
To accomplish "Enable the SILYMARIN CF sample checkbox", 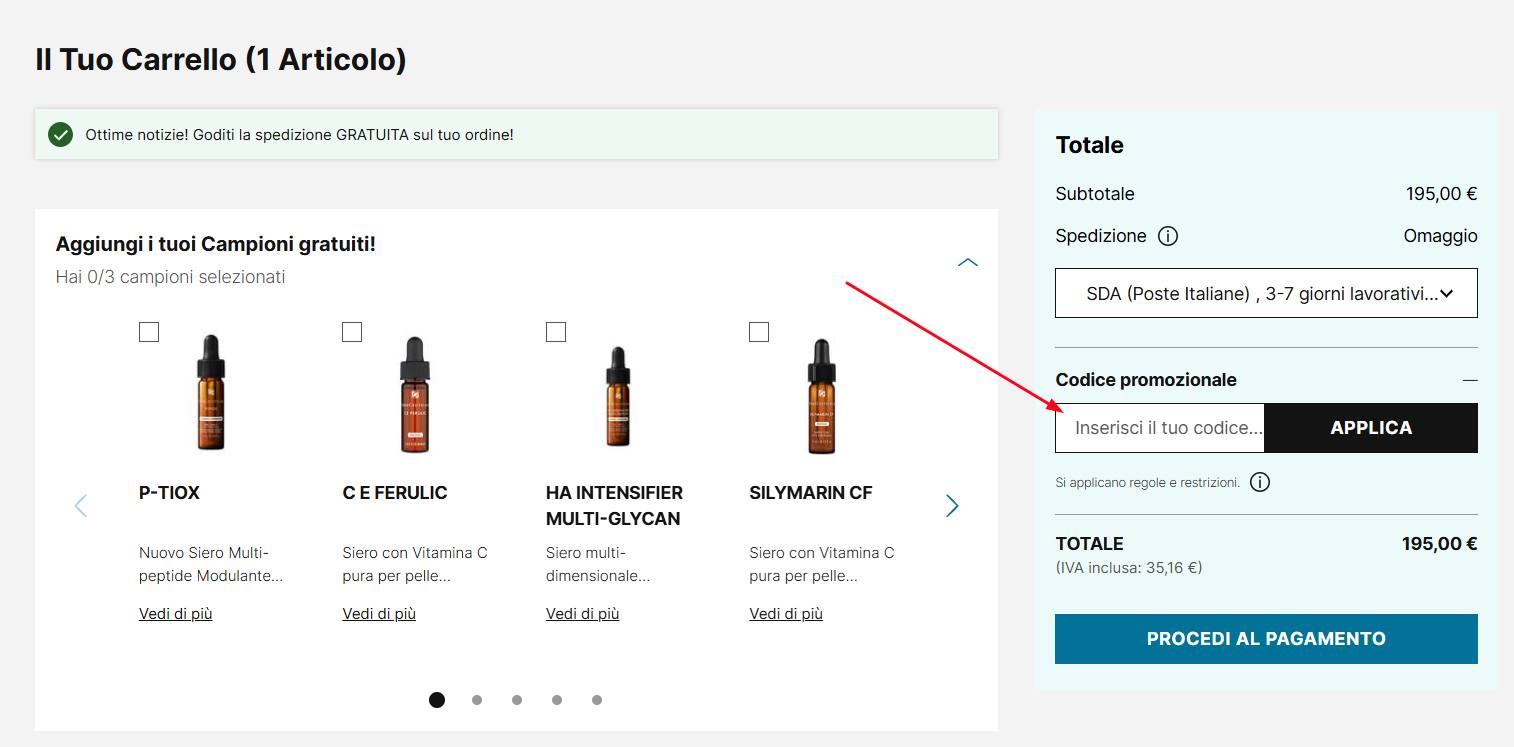I will click(759, 332).
